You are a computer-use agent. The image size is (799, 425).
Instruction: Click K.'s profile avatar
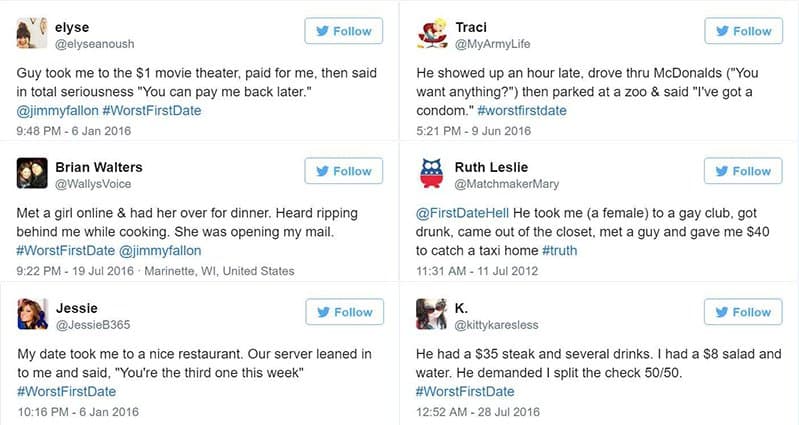coord(432,314)
